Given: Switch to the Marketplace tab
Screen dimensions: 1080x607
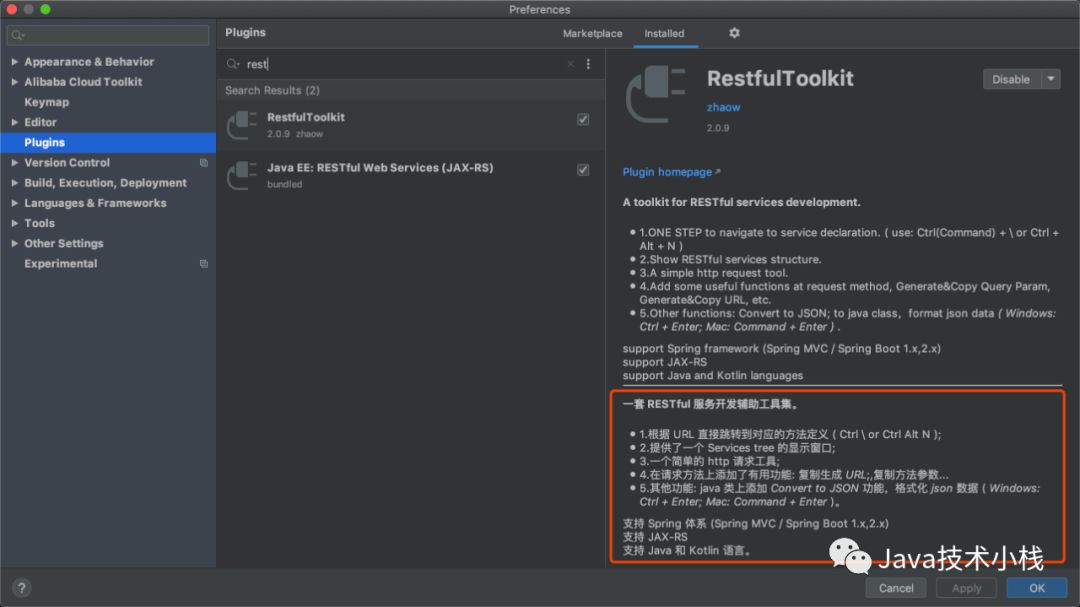Looking at the screenshot, I should pos(592,33).
